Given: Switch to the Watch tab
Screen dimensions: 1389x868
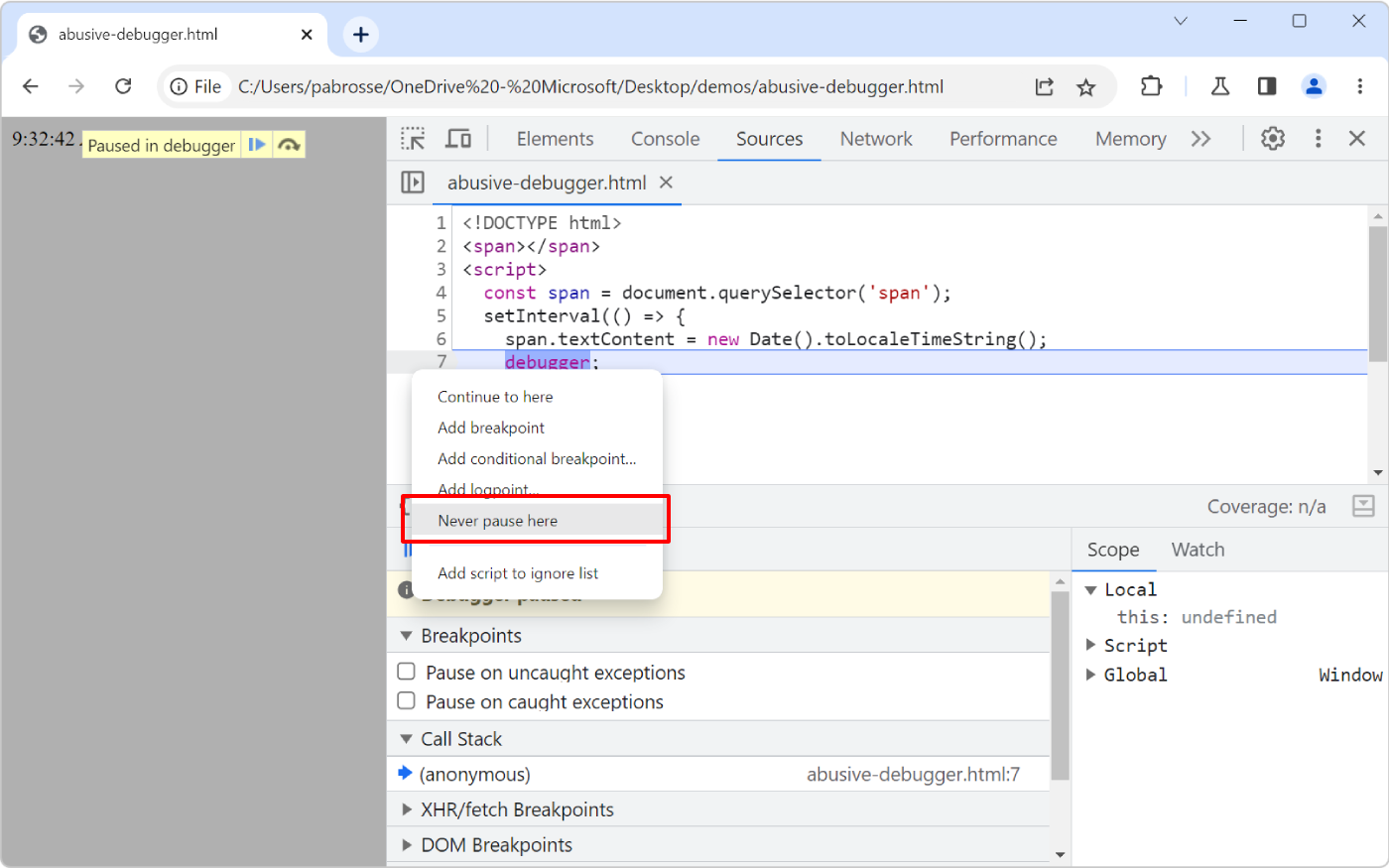Looking at the screenshot, I should [1198, 549].
